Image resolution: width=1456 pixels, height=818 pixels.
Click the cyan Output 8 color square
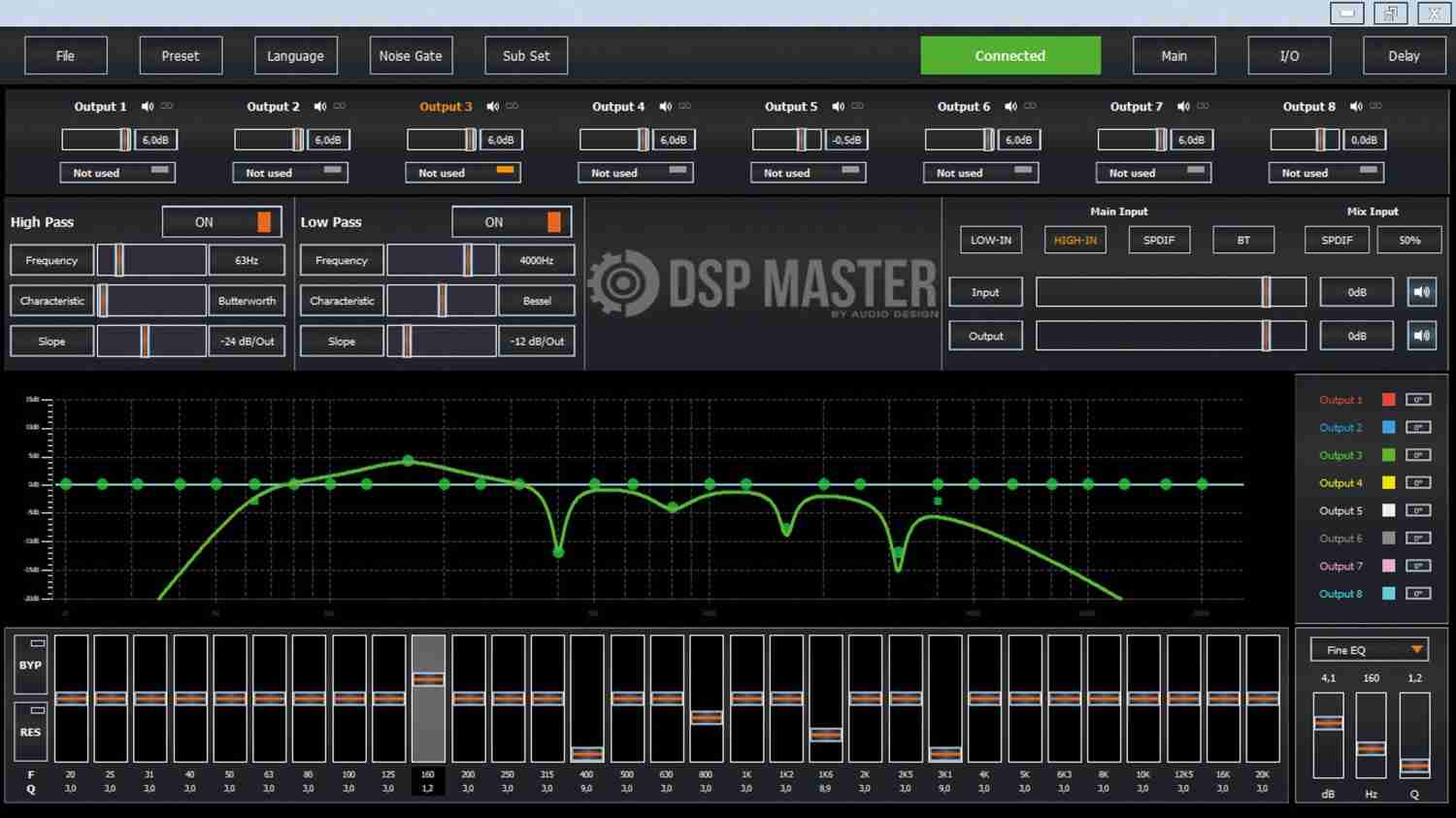tap(1389, 593)
